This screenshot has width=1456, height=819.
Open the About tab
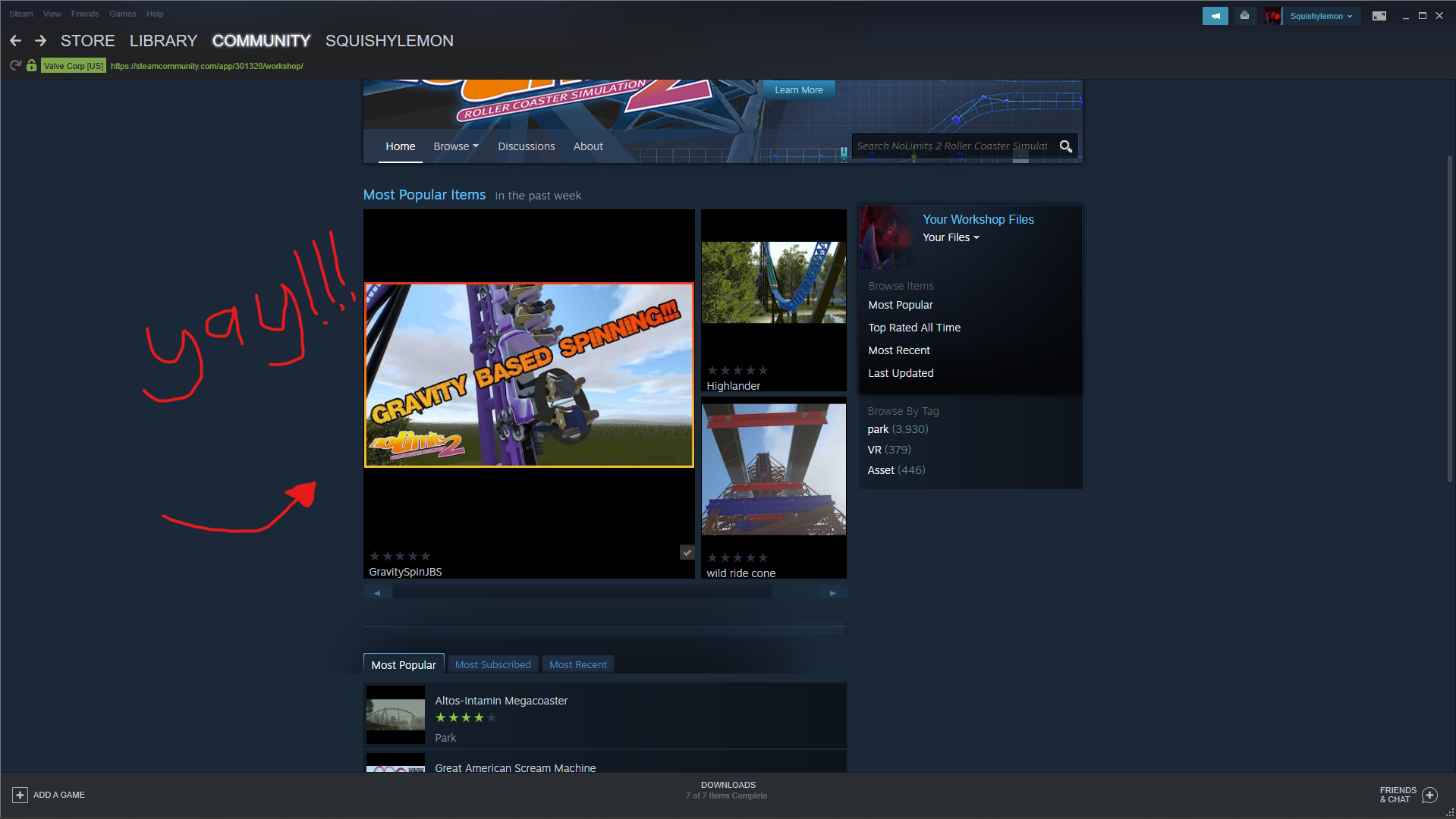(588, 146)
